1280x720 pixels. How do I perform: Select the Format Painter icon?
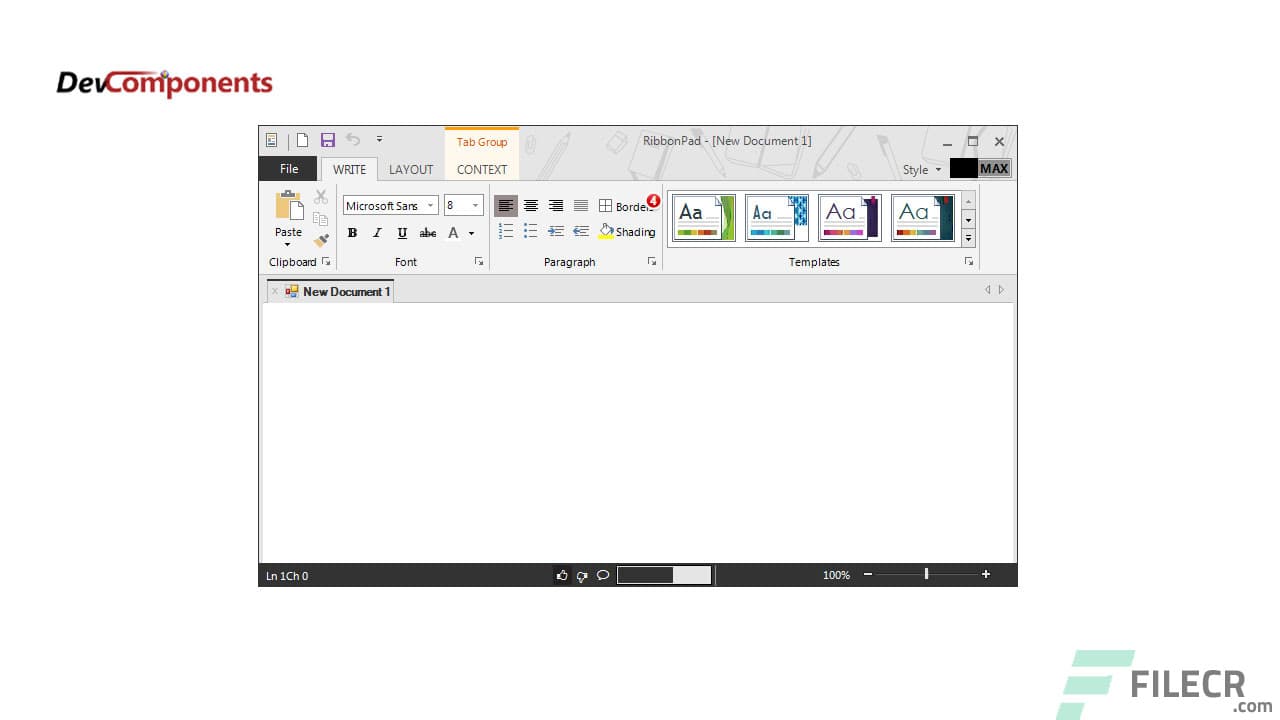321,239
